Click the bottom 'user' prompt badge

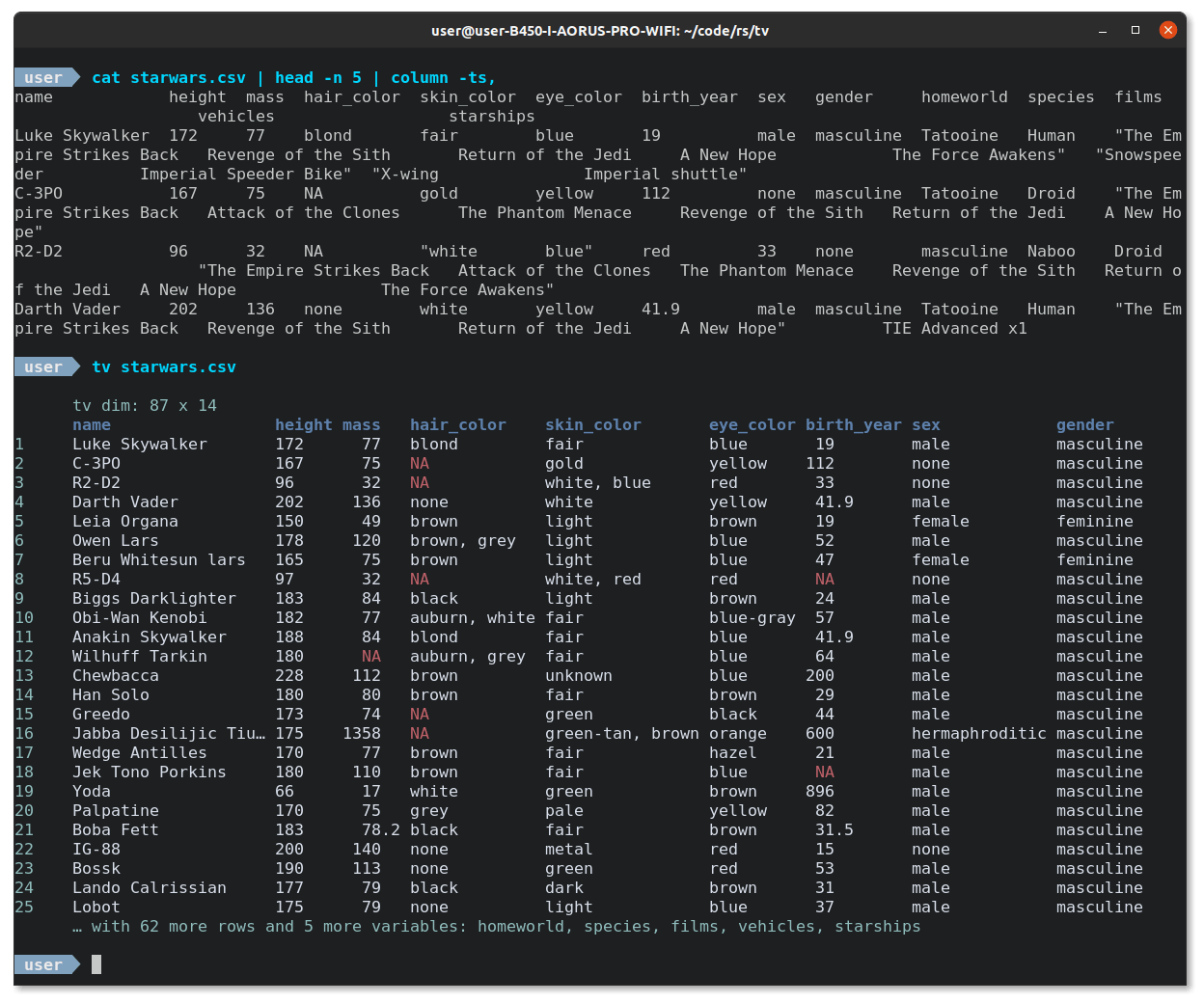[46, 965]
